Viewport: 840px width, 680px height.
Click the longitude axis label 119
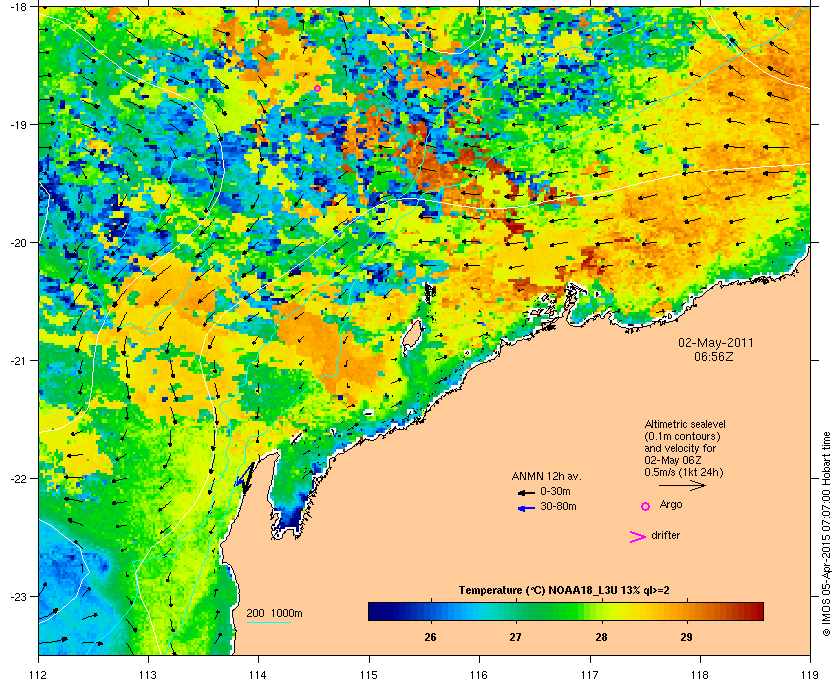(x=810, y=674)
